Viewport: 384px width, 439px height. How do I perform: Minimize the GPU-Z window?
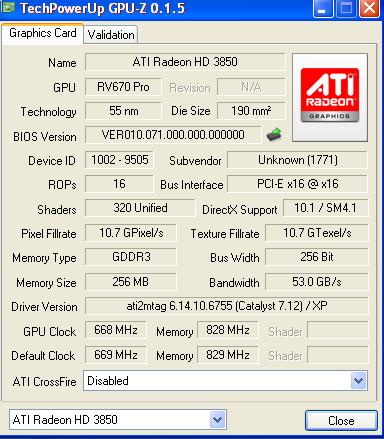point(322,9)
